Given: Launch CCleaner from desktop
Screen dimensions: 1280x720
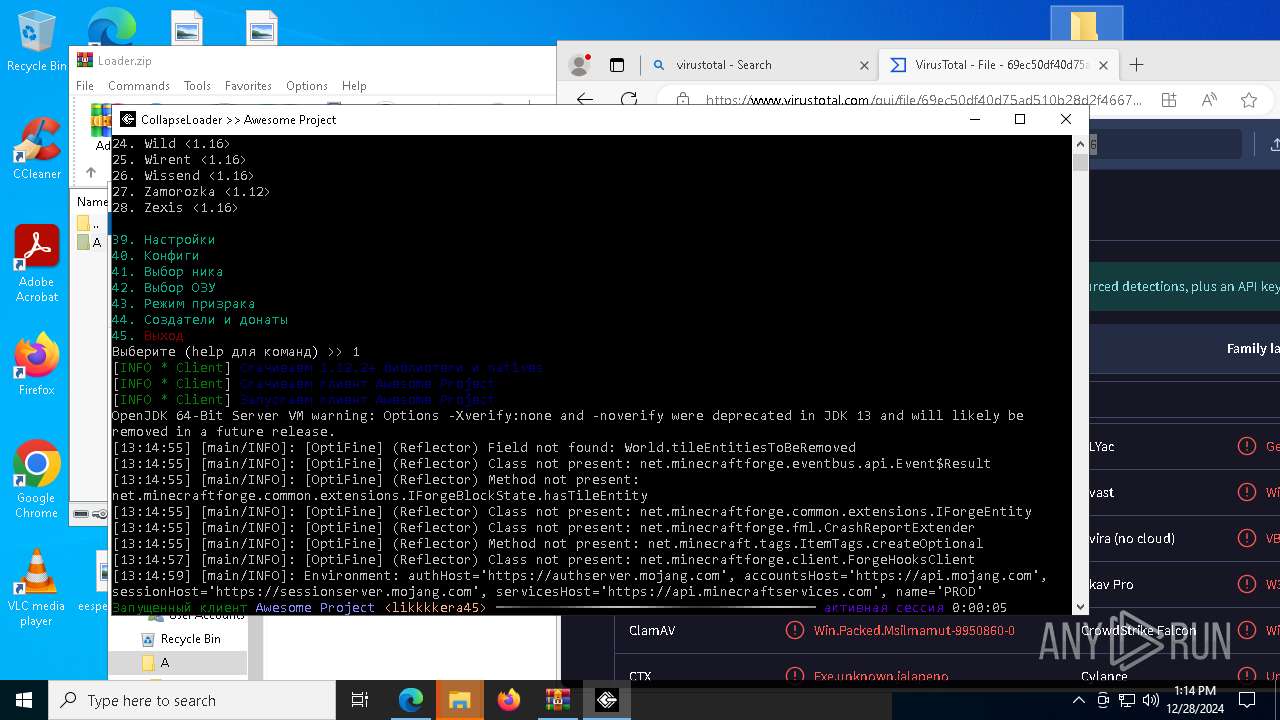Looking at the screenshot, I should click(x=36, y=148).
